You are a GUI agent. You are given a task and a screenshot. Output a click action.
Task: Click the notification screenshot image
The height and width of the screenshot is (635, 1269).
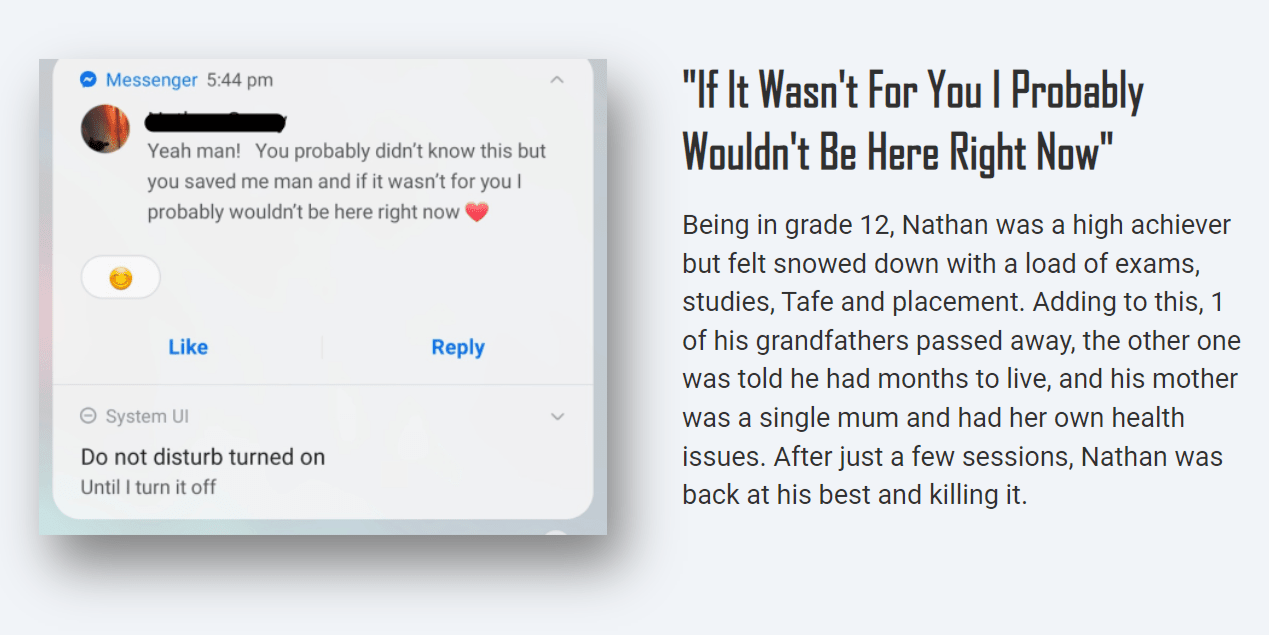click(x=323, y=296)
